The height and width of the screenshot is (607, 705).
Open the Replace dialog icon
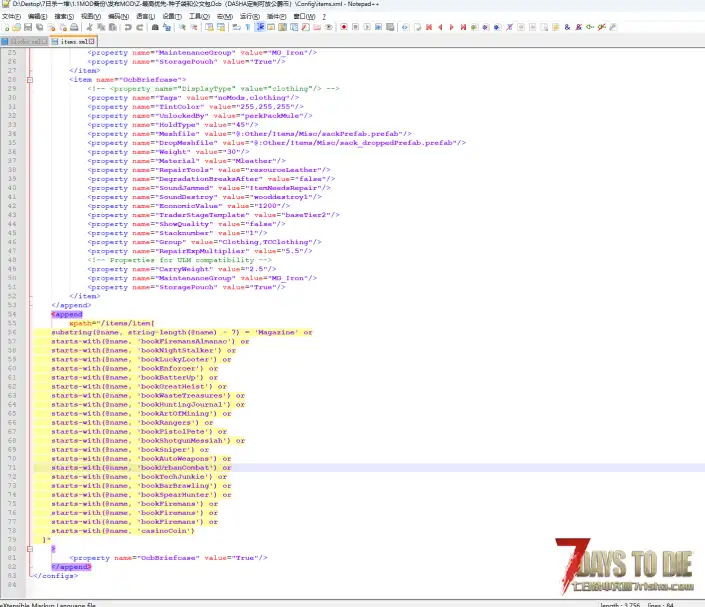(167, 27)
